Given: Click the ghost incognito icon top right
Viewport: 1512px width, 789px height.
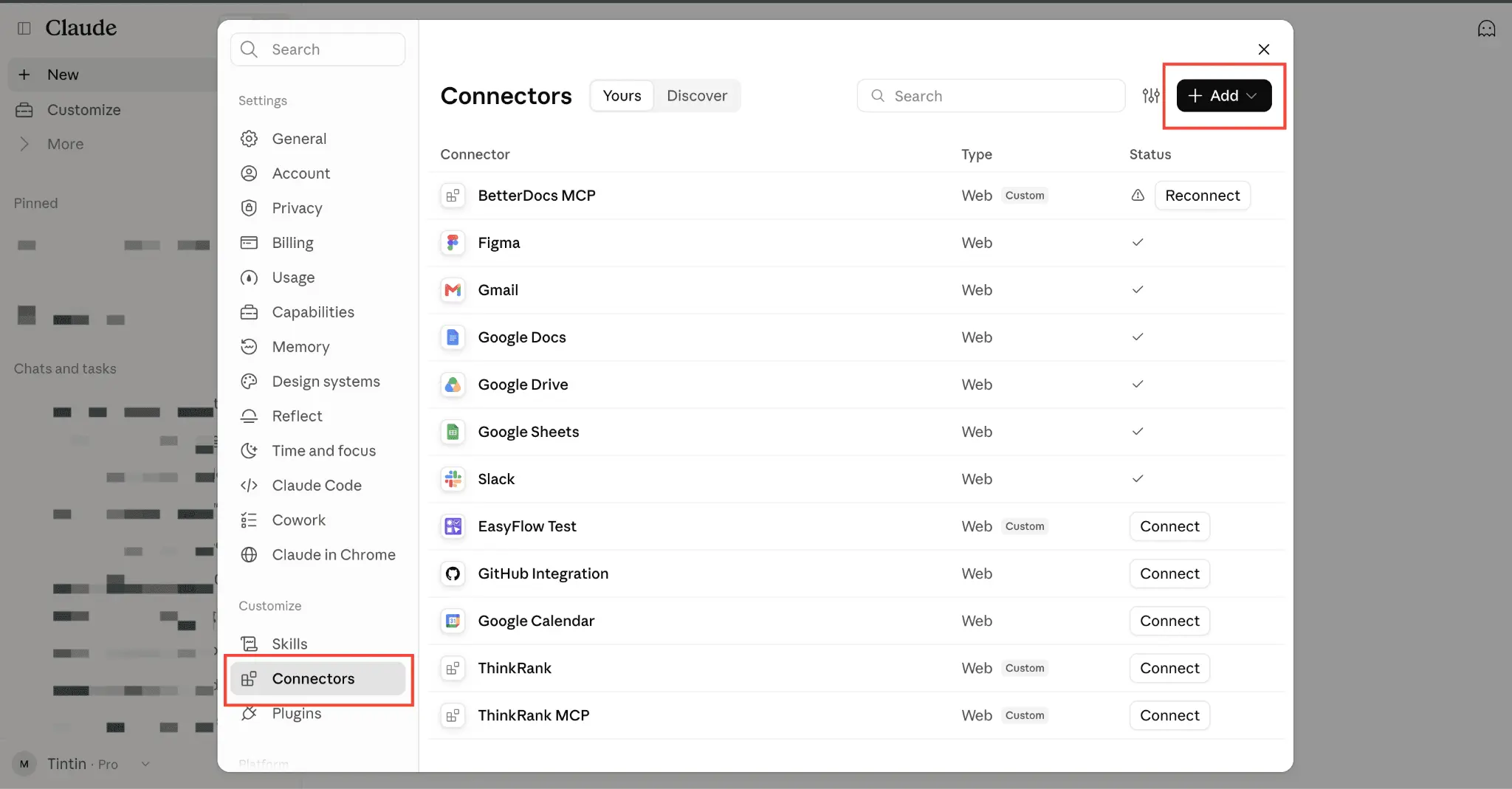Looking at the screenshot, I should point(1486,29).
